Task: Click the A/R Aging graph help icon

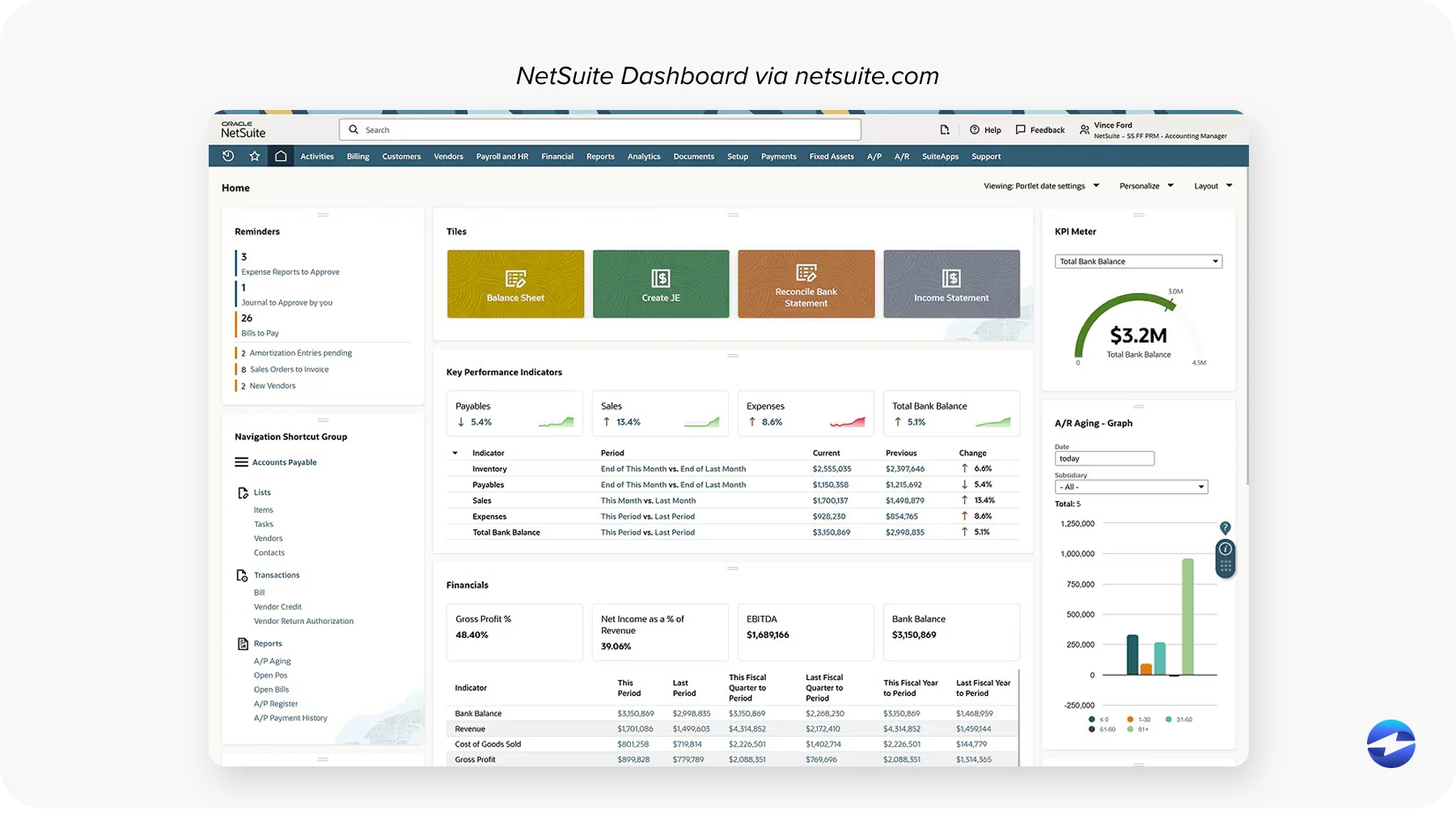Action: (x=1225, y=528)
